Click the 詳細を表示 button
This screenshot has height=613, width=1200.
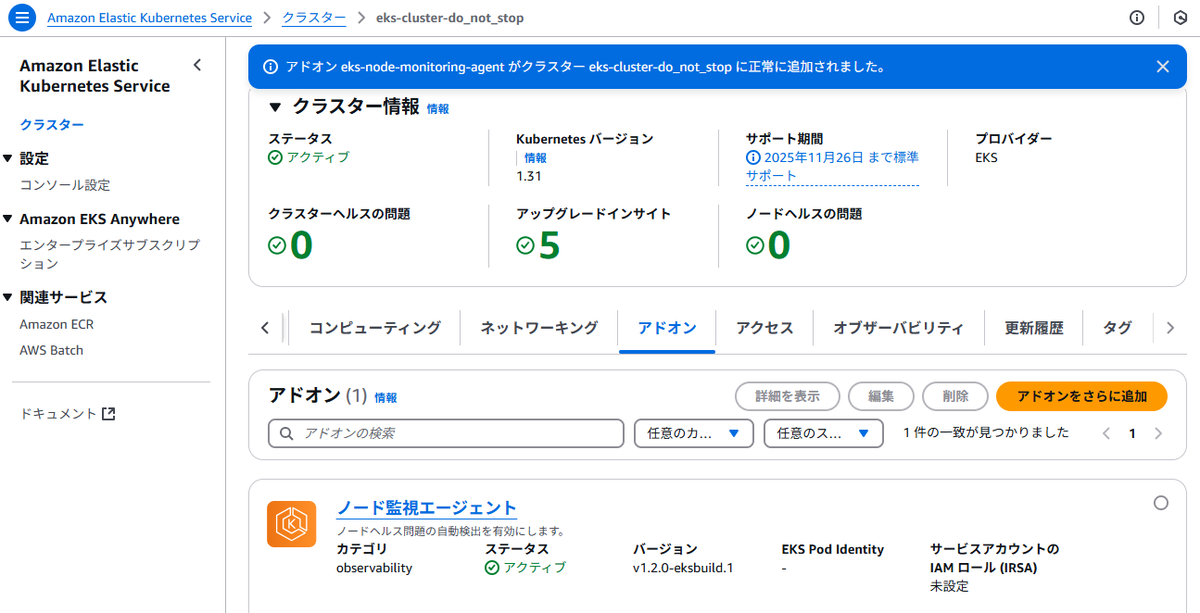tap(787, 396)
